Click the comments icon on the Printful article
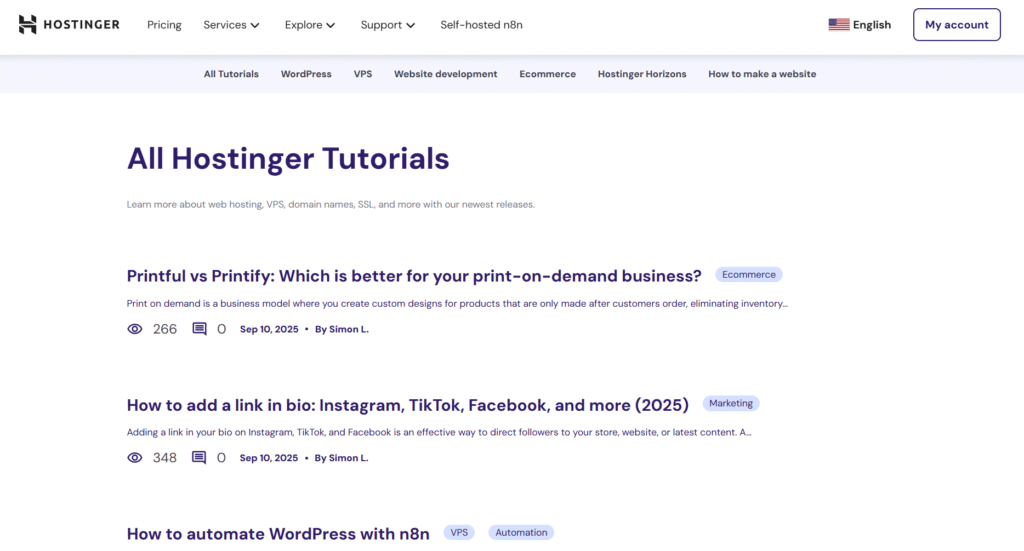Image resolution: width=1024 pixels, height=551 pixels. (199, 329)
